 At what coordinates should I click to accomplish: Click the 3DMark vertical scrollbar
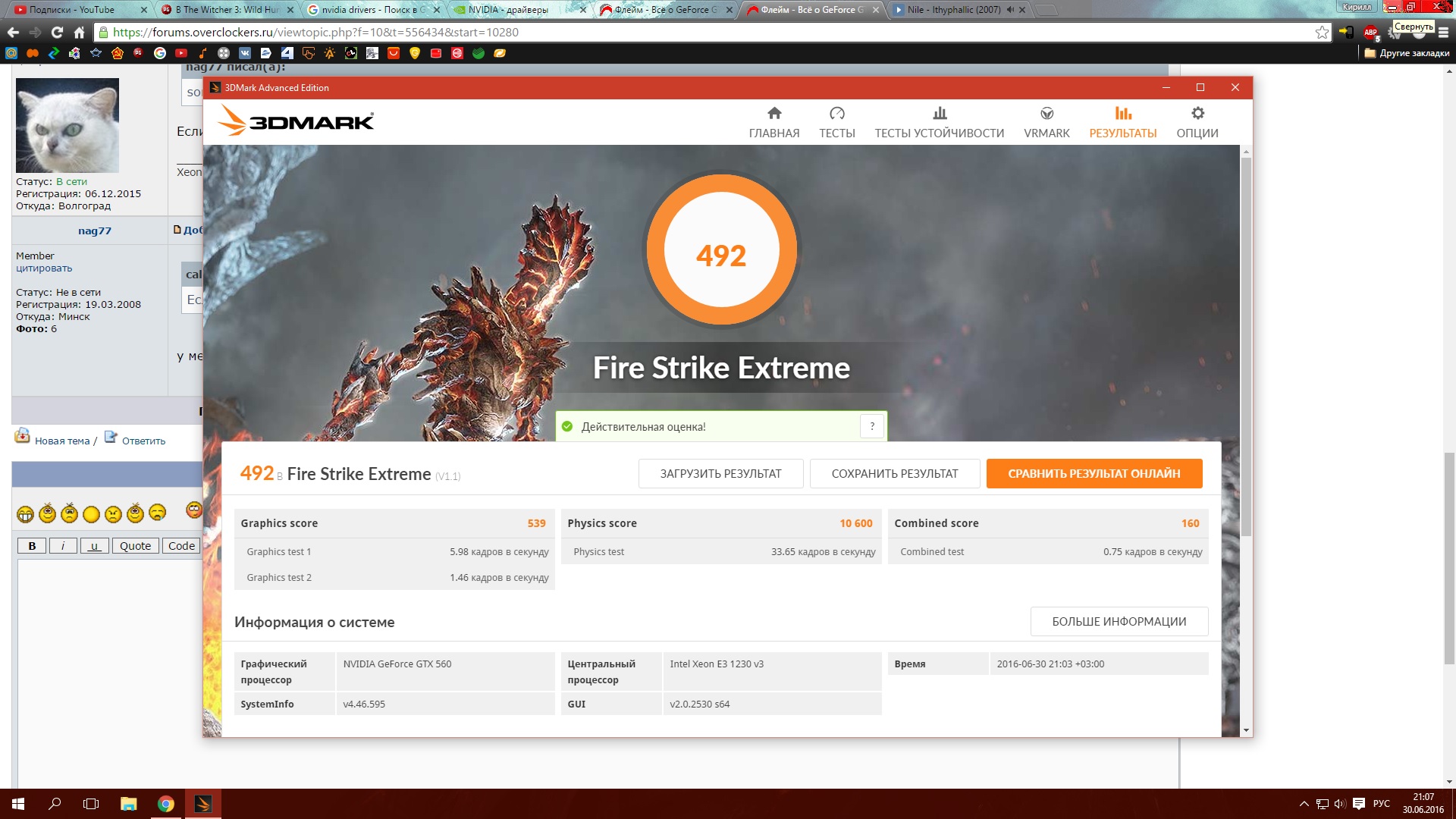(1246, 345)
